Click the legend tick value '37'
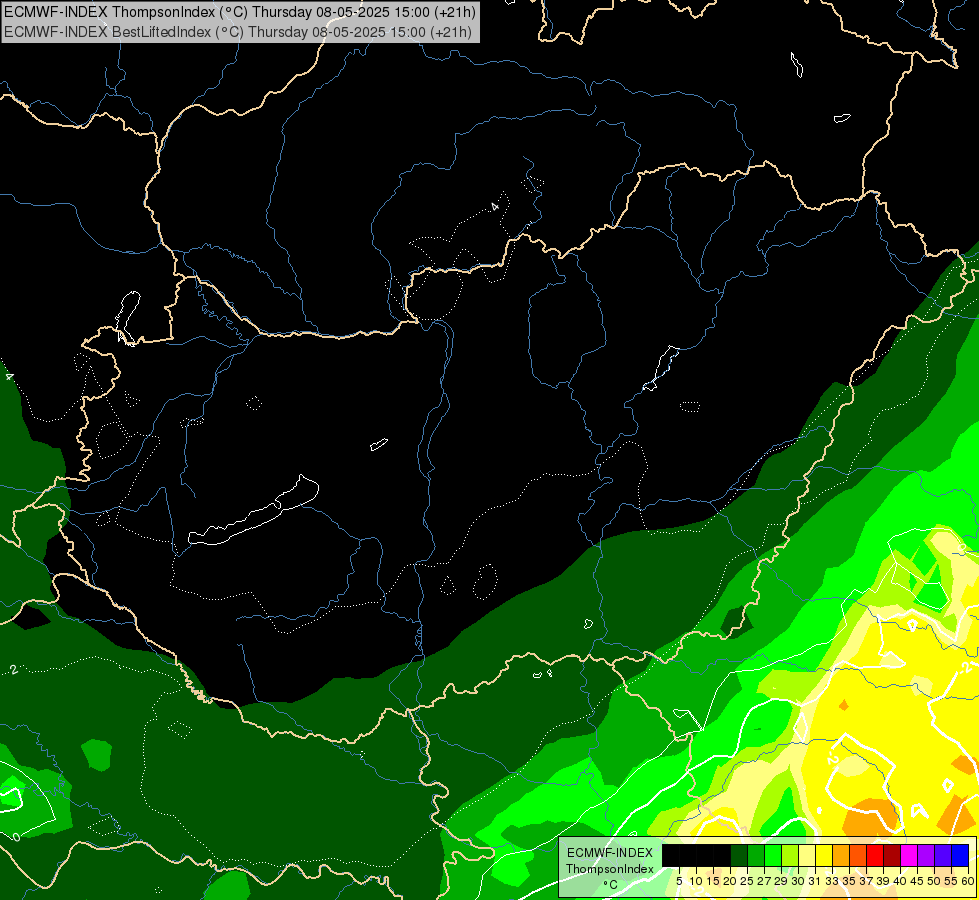The width and height of the screenshot is (979, 900). click(x=865, y=881)
